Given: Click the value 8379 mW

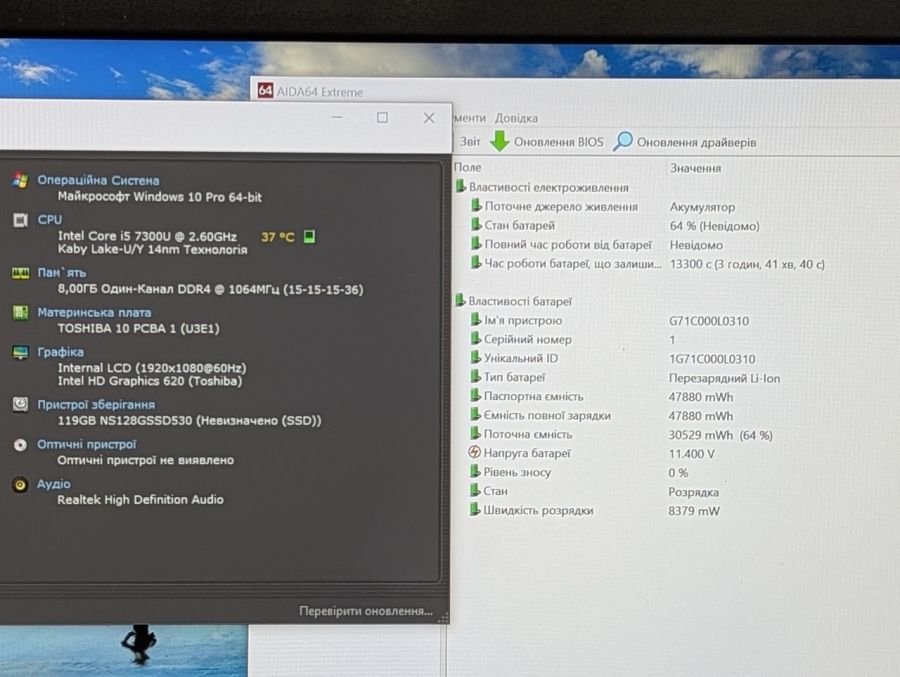Looking at the screenshot, I should click(693, 510).
